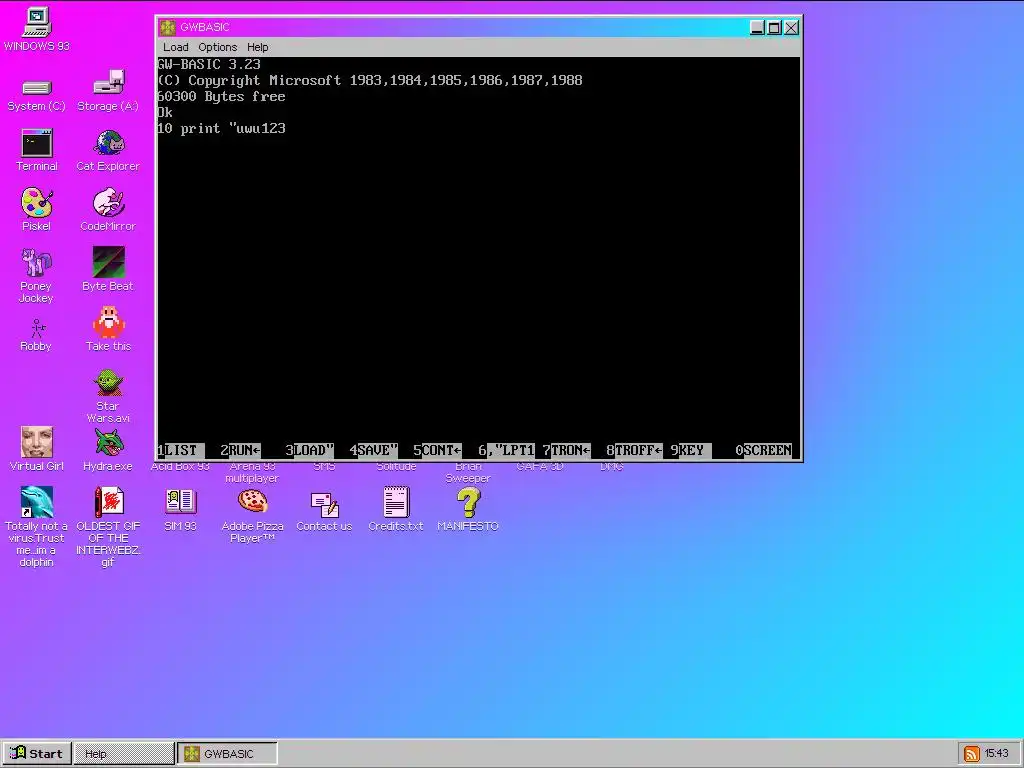The height and width of the screenshot is (768, 1024).
Task: Open Storage (A:) floppy icon
Action: click(108, 90)
